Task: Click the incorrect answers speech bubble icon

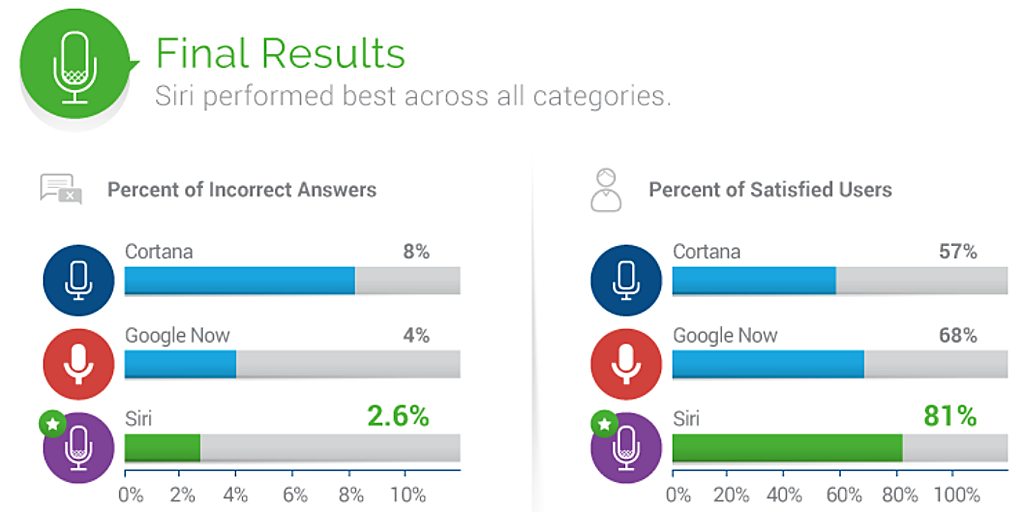Action: tap(60, 188)
